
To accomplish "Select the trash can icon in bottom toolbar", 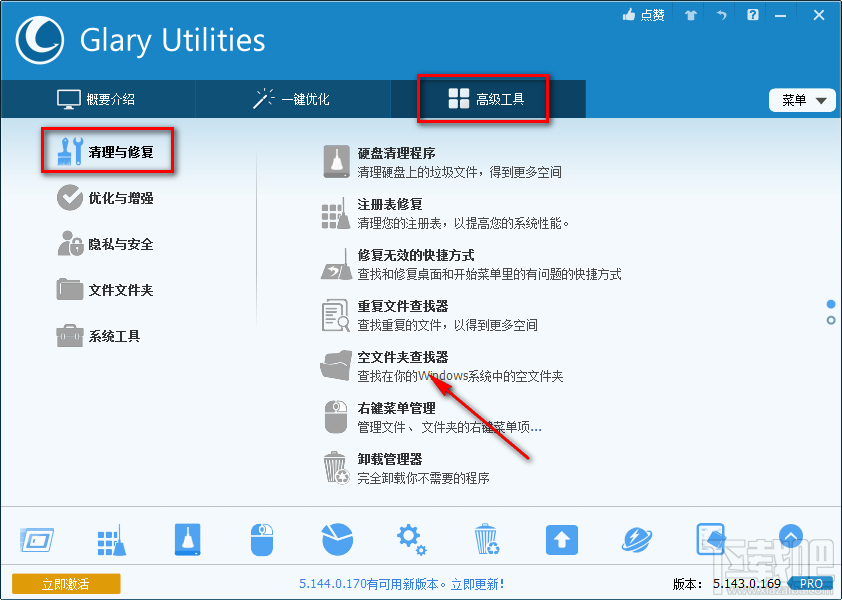I will click(x=486, y=539).
